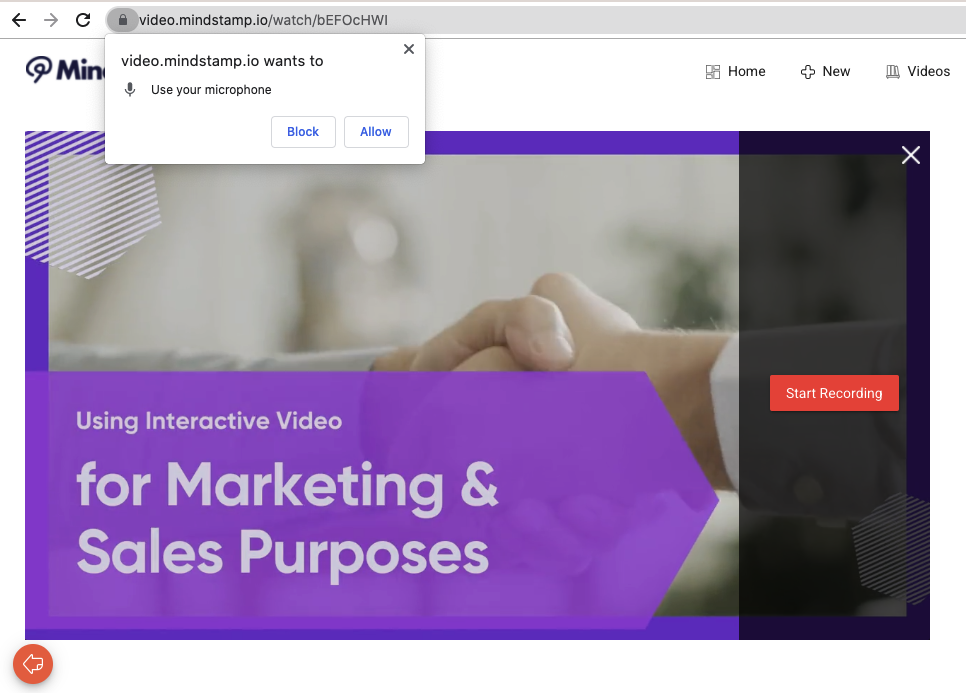This screenshot has width=966, height=693.
Task: Click the plus icon beside New
Action: coord(808,72)
